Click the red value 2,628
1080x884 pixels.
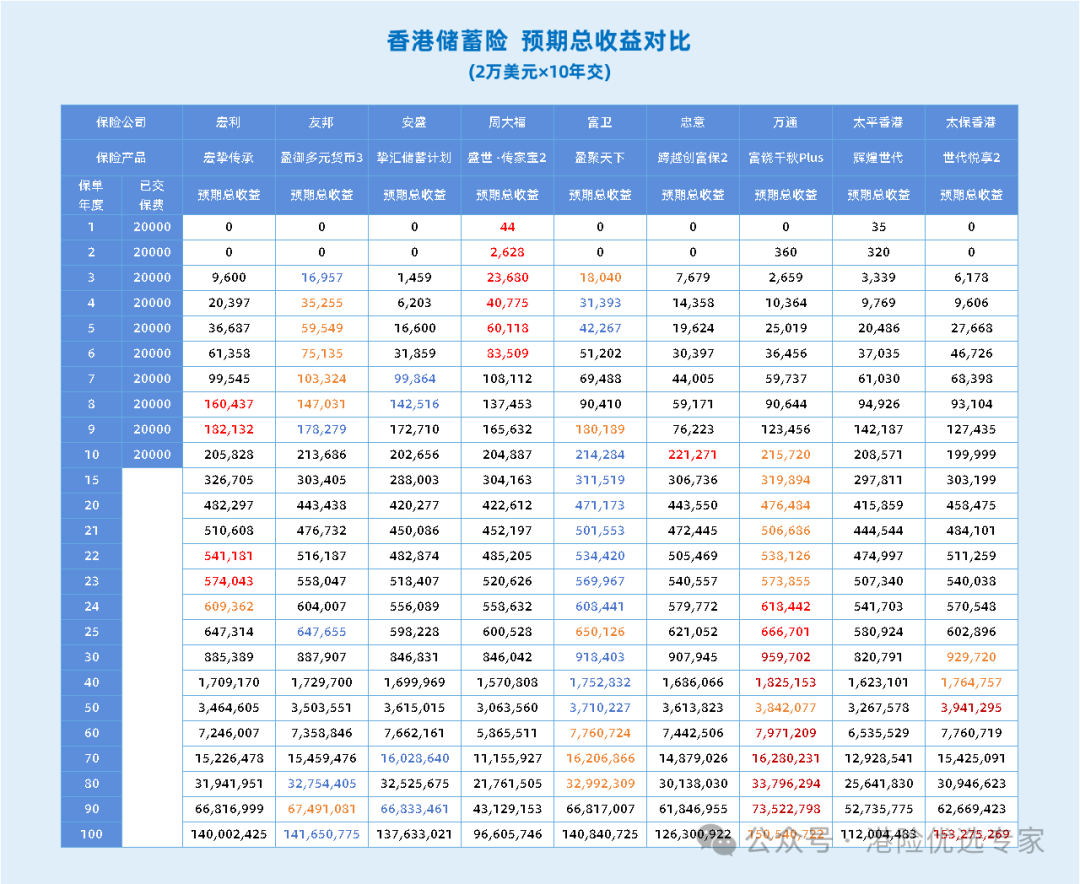point(508,252)
